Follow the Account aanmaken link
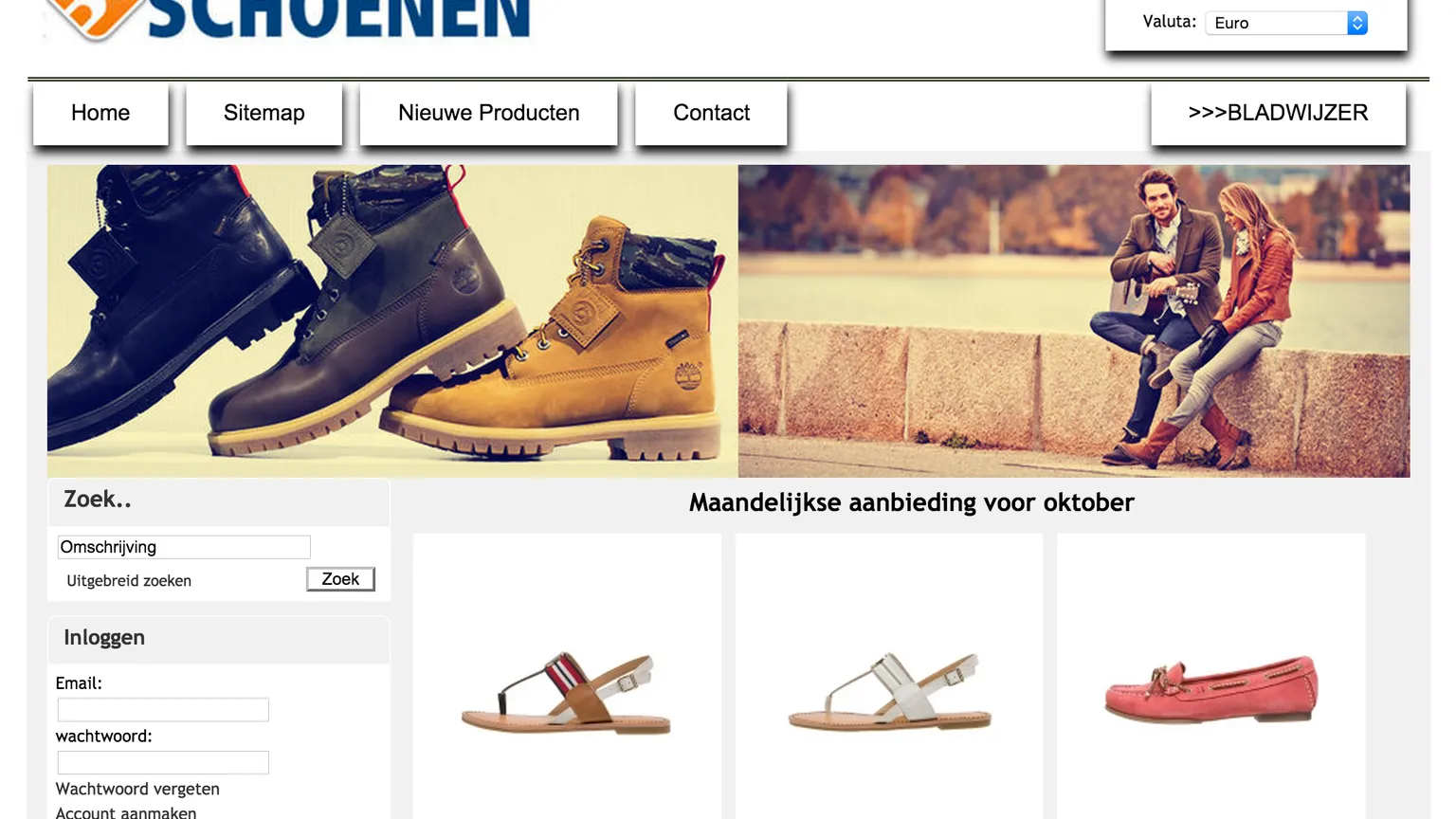 coord(126,812)
